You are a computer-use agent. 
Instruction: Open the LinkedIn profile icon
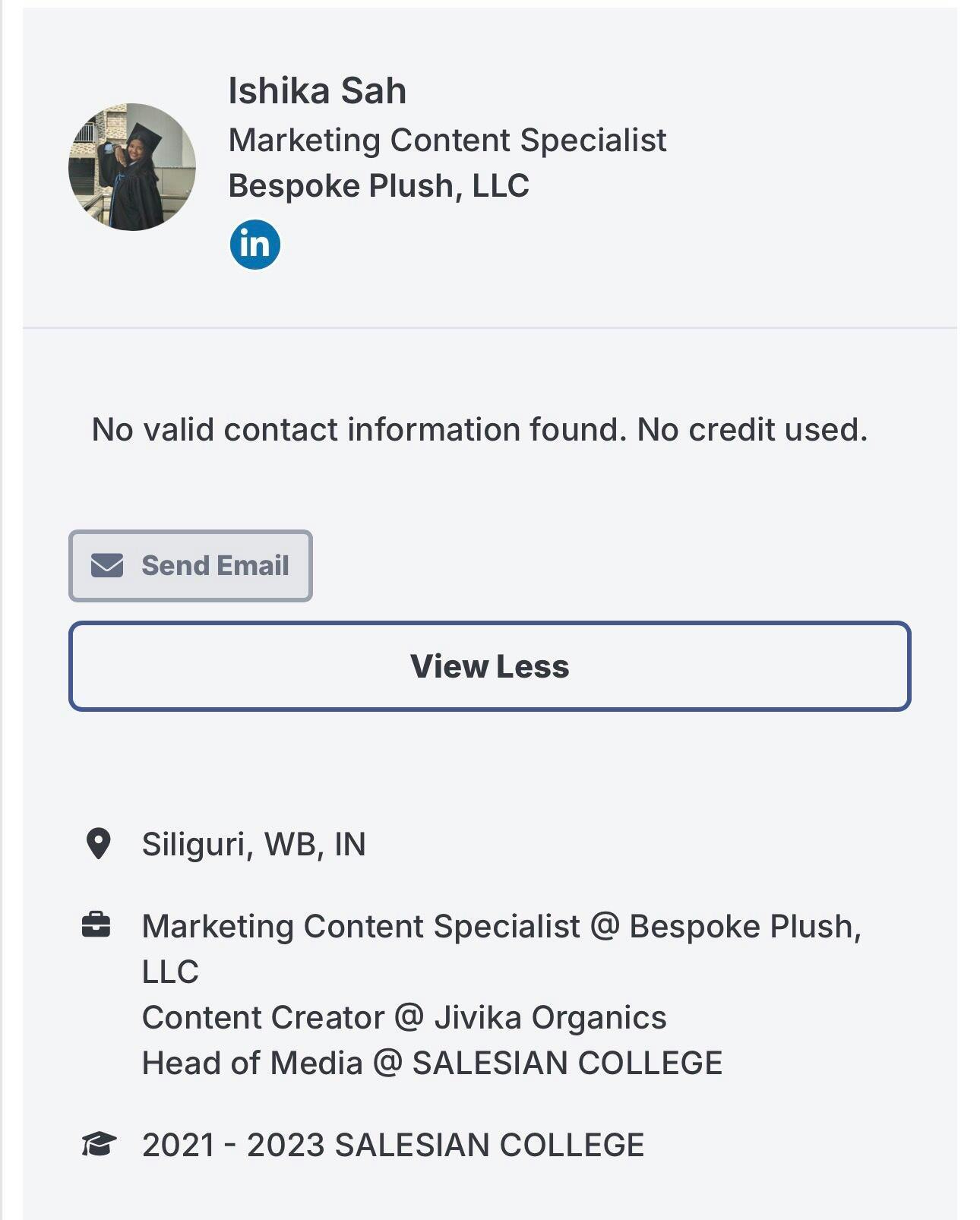254,245
